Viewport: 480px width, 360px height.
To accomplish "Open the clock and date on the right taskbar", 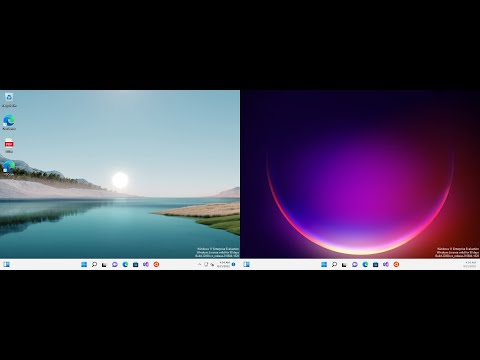I will coord(470,264).
